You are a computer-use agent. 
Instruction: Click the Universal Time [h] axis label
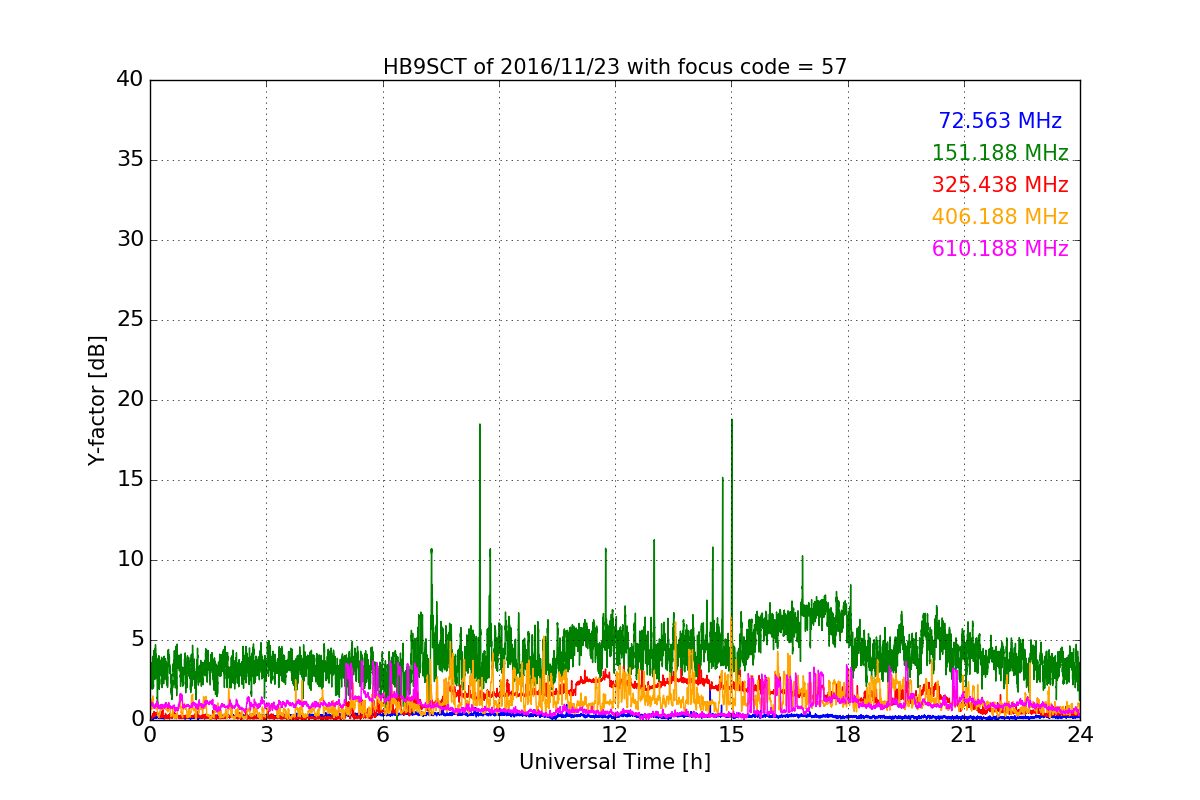[x=615, y=762]
